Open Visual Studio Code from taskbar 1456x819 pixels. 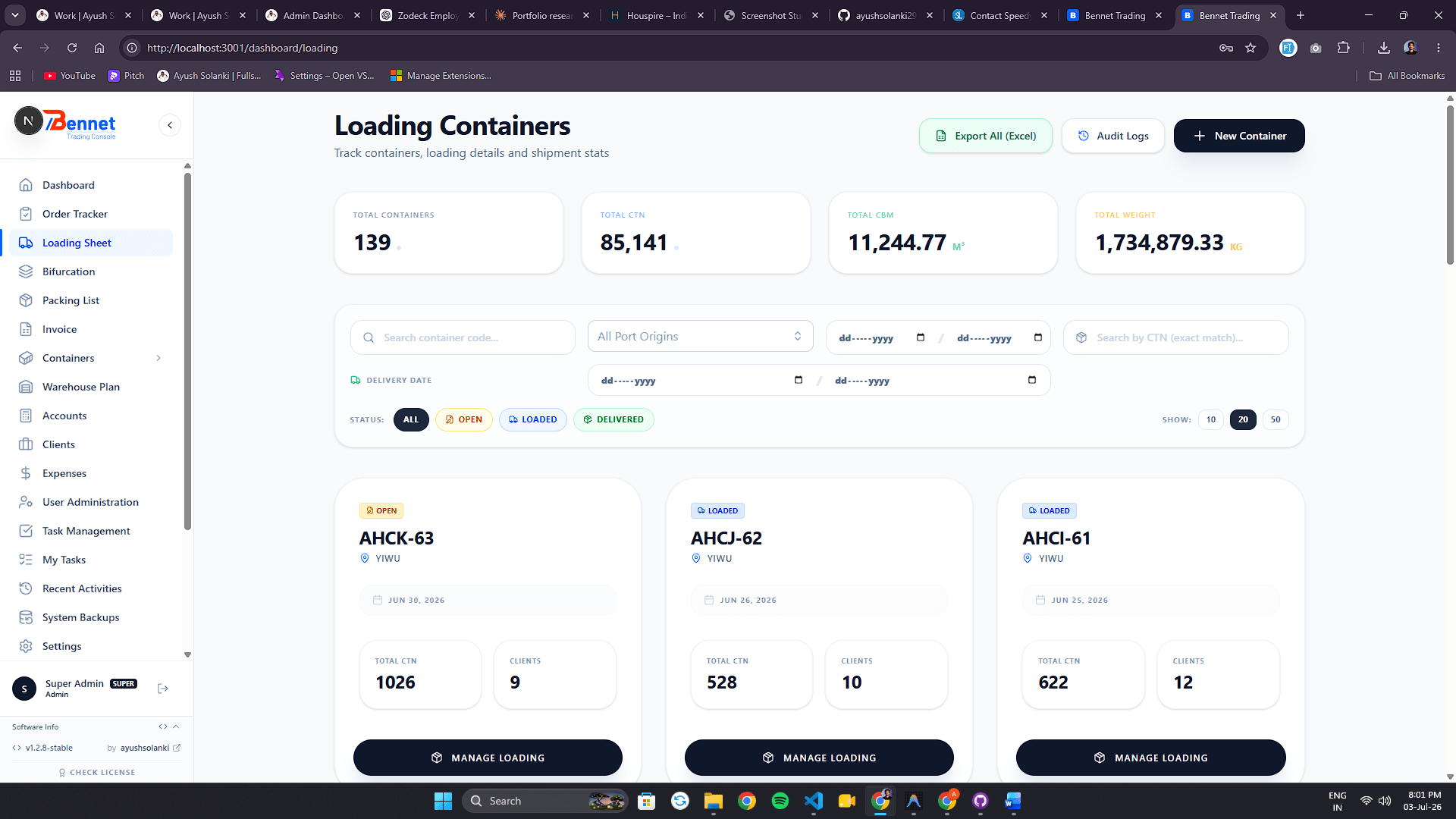click(x=813, y=801)
